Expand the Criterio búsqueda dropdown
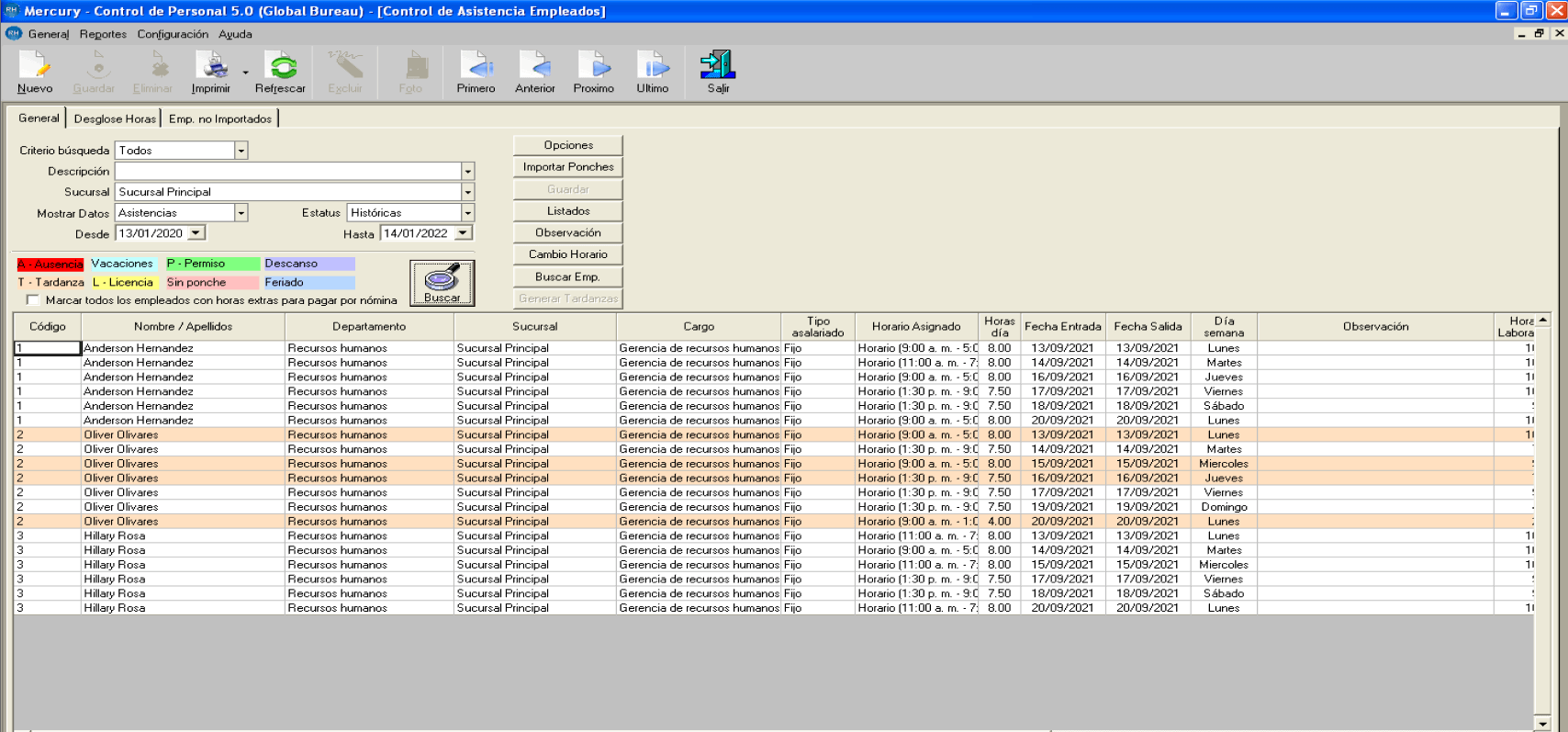The width and height of the screenshot is (1568, 732). (x=241, y=151)
